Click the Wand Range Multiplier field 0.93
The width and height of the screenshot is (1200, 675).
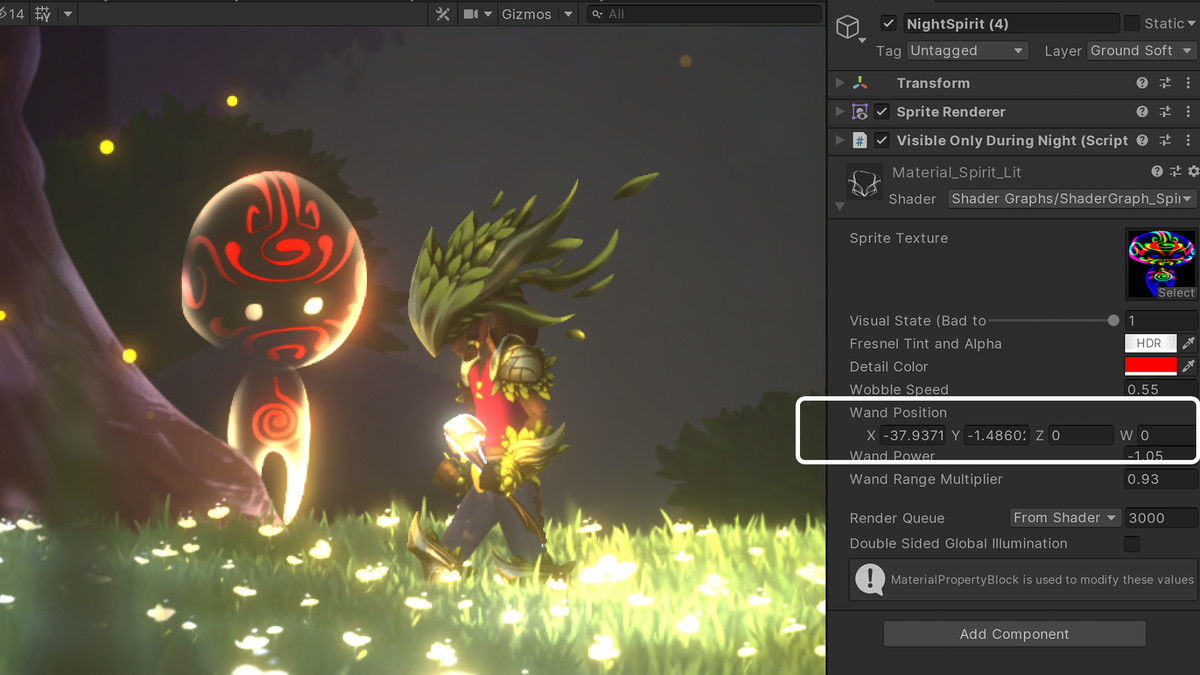pos(1161,479)
